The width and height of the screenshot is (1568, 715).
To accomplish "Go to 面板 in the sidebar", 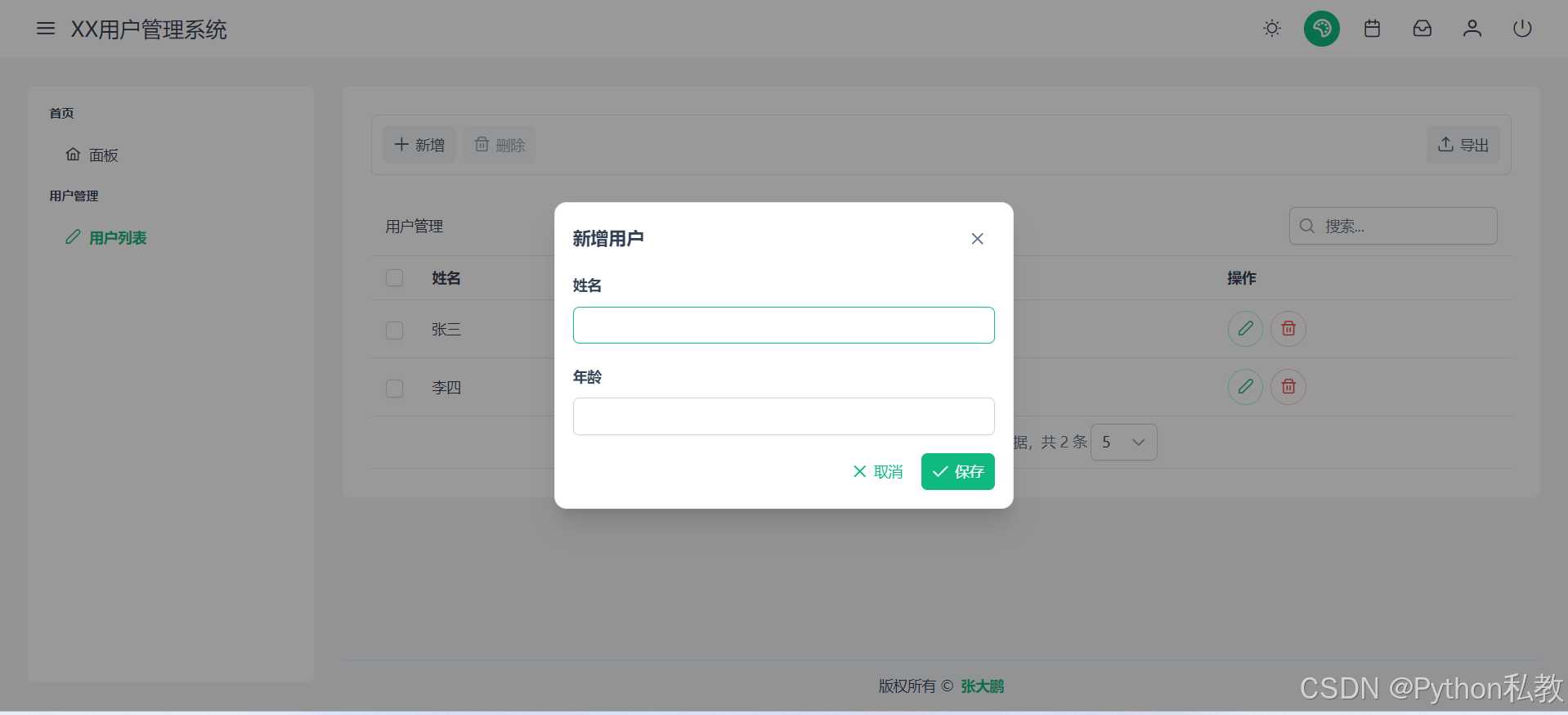I will pyautogui.click(x=92, y=155).
